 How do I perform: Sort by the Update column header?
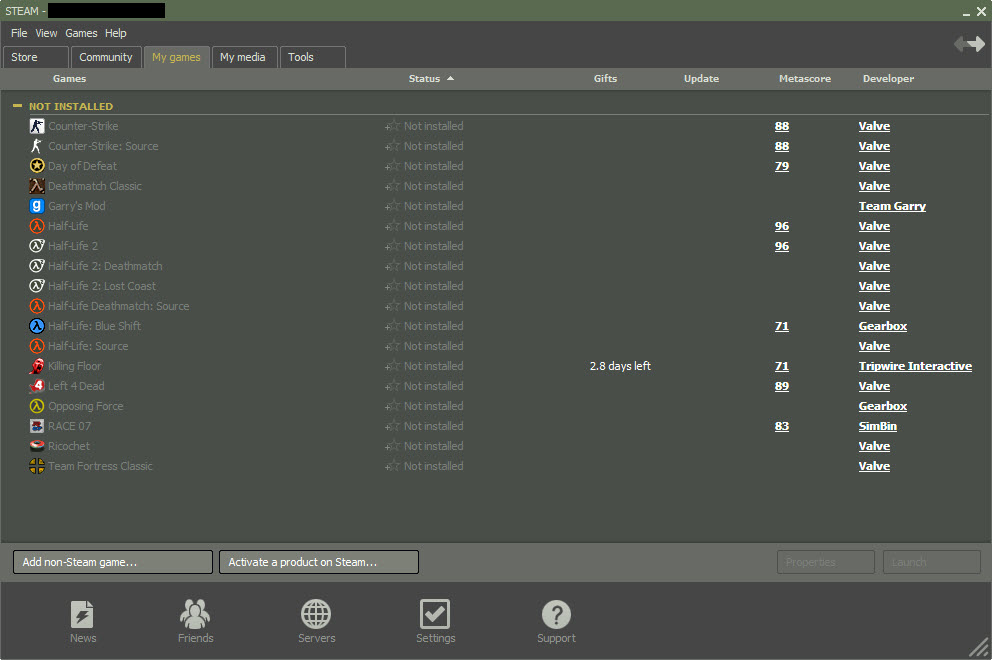point(701,78)
